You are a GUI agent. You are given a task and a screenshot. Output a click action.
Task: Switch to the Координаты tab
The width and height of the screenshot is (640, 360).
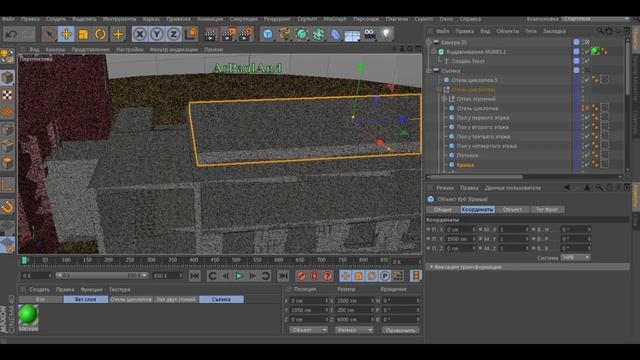[478, 209]
